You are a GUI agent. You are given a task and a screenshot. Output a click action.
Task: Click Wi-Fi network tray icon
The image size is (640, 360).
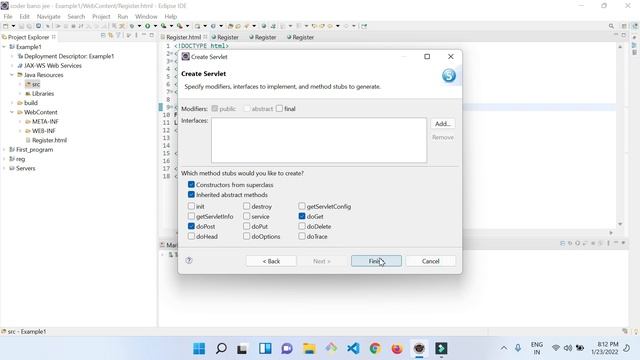(x=556, y=348)
